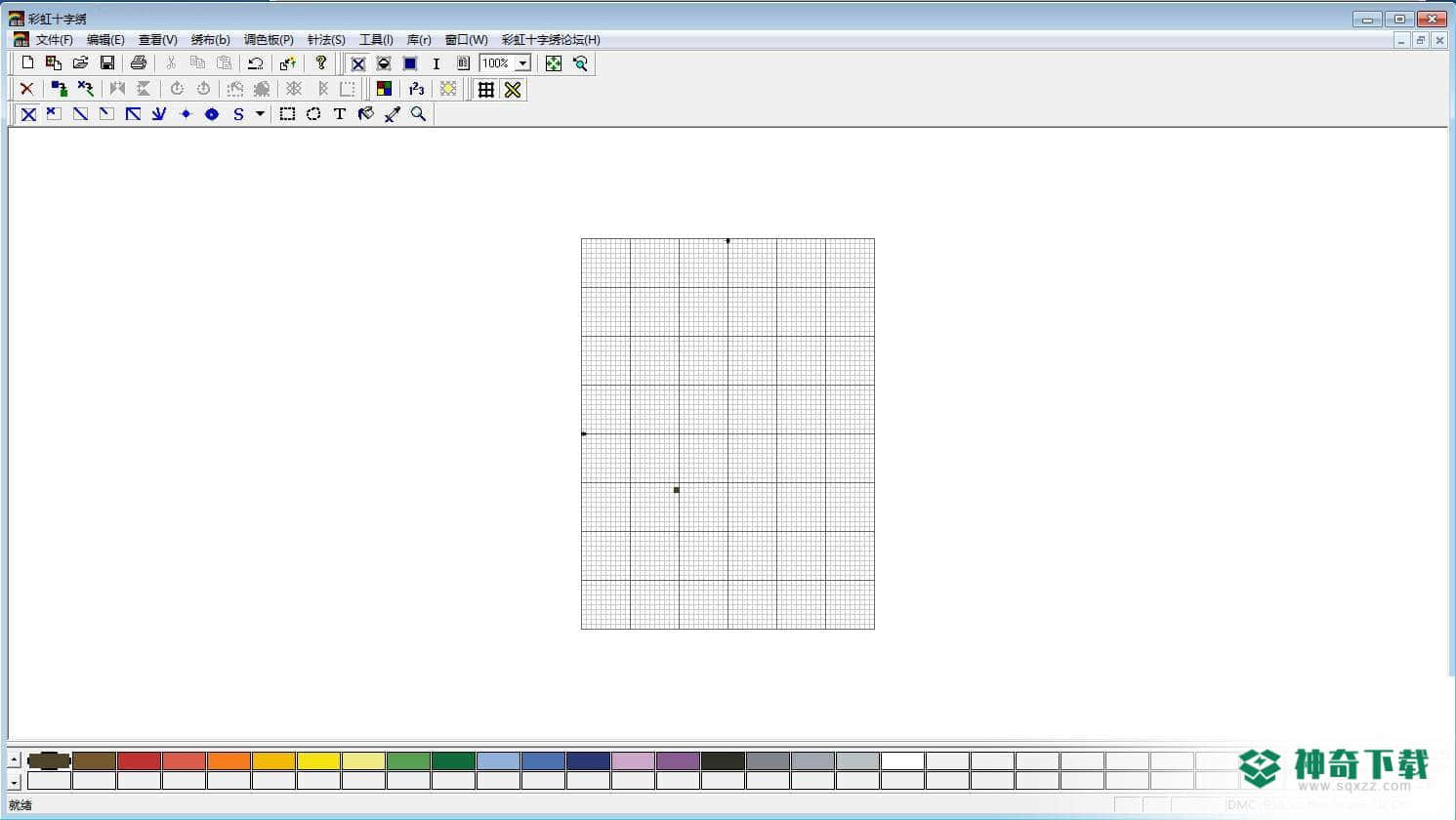Click the import image icon next to New
Image resolution: width=1456 pixels, height=820 pixels.
coord(54,63)
